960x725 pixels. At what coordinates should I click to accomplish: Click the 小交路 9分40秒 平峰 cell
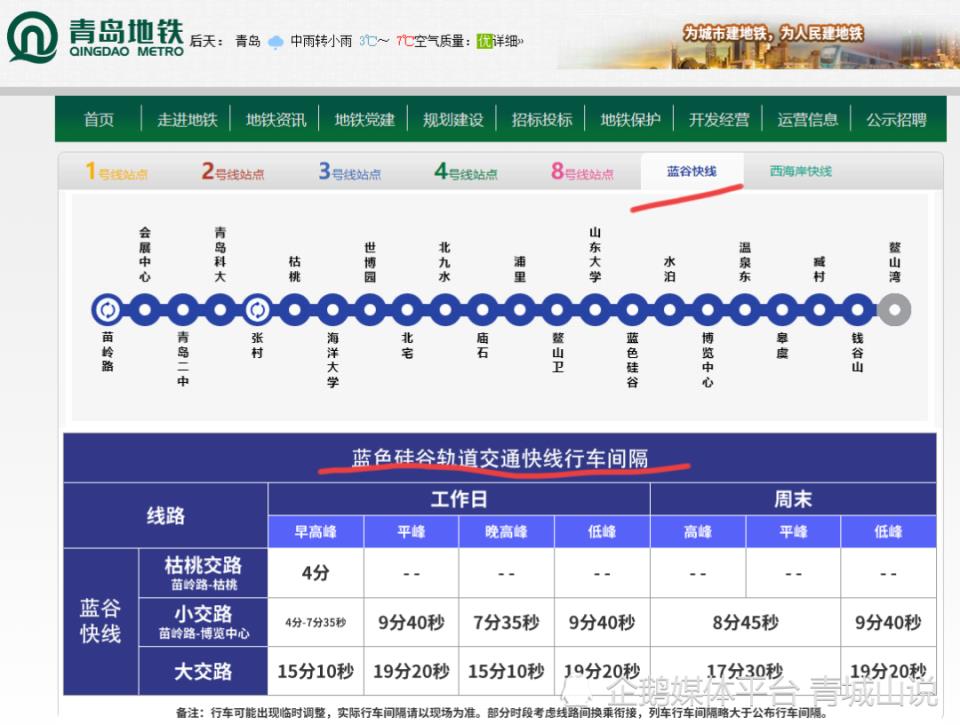coord(411,623)
